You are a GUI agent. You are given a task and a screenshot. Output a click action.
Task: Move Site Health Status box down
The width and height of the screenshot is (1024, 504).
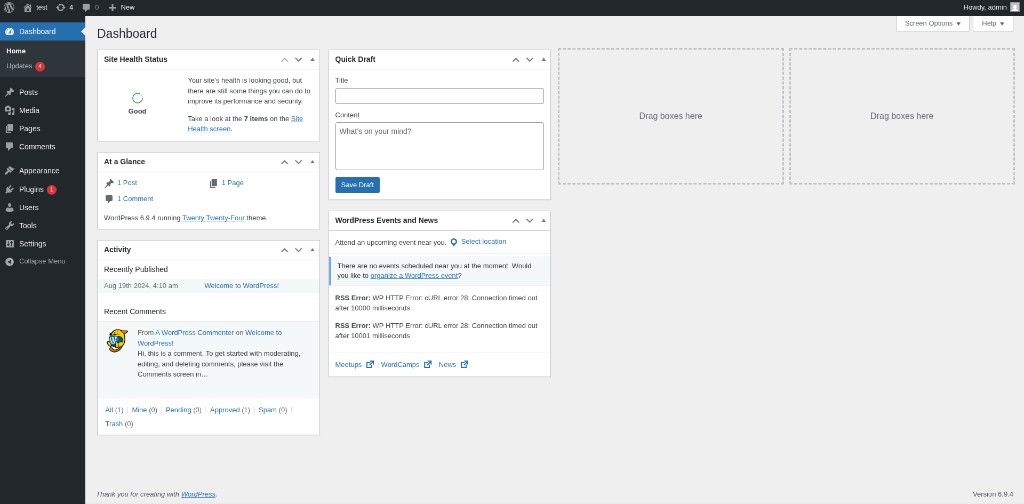(x=298, y=59)
